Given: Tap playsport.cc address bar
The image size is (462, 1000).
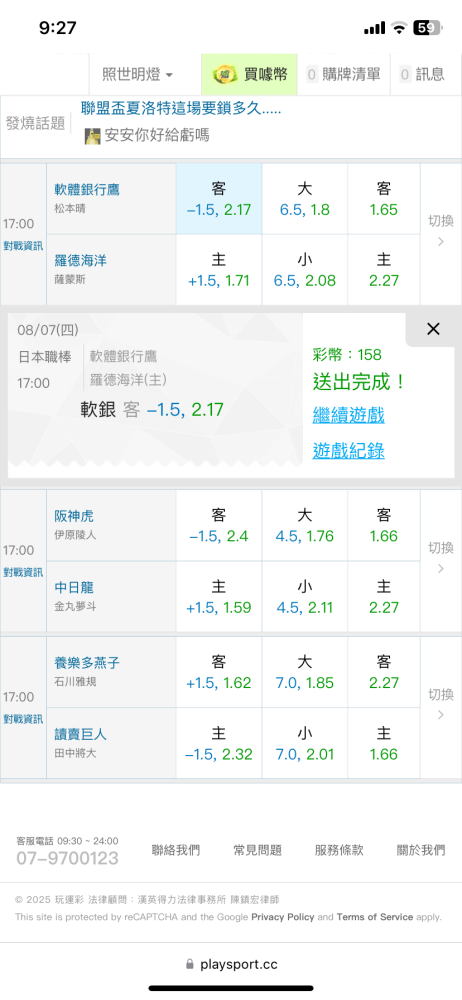Looking at the screenshot, I should 231,965.
